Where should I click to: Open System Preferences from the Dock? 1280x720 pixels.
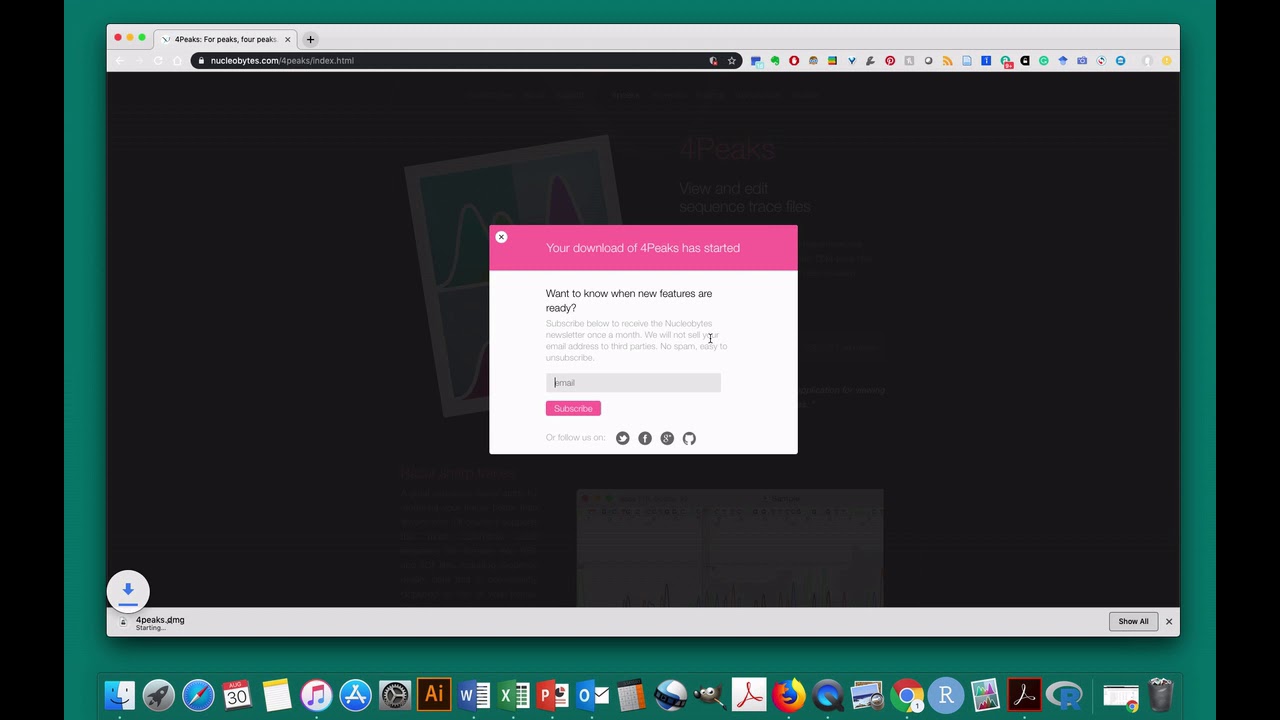click(395, 695)
